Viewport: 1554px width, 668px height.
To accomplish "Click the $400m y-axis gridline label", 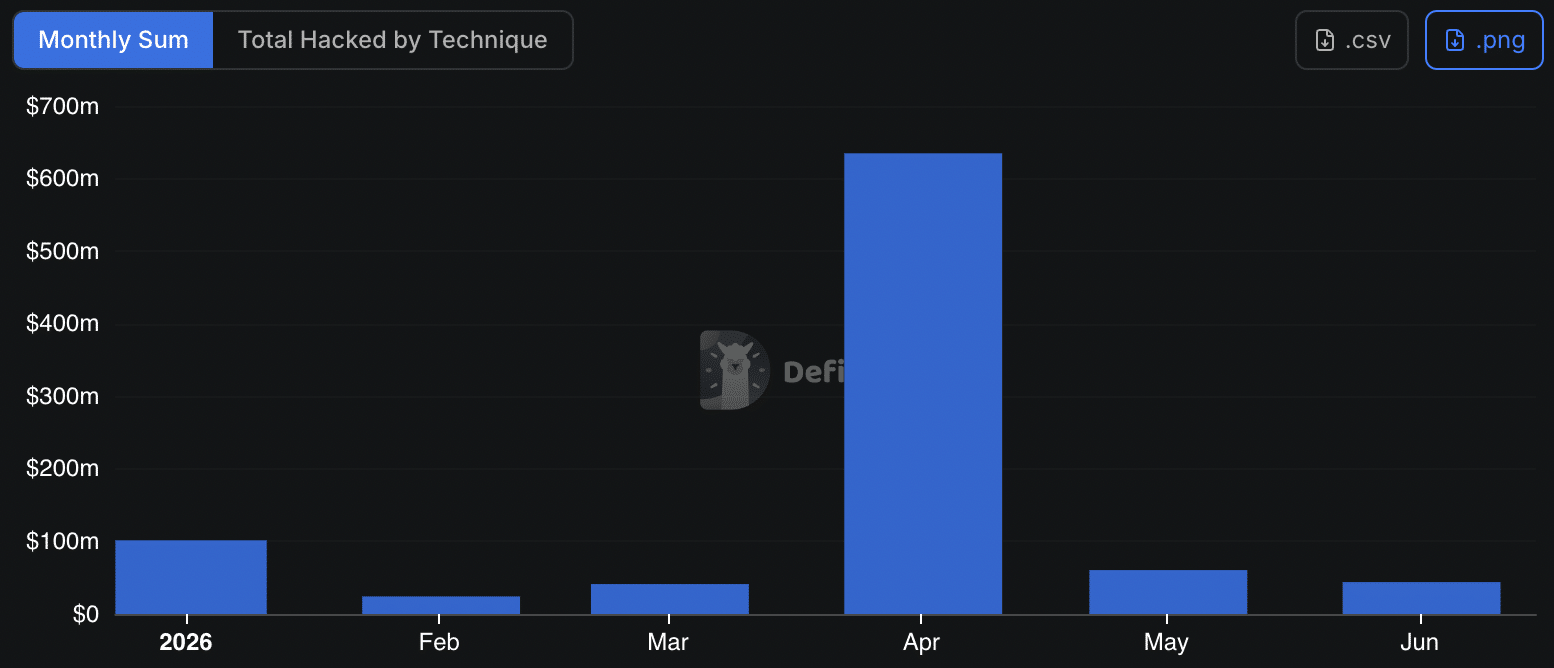I will coord(63,324).
